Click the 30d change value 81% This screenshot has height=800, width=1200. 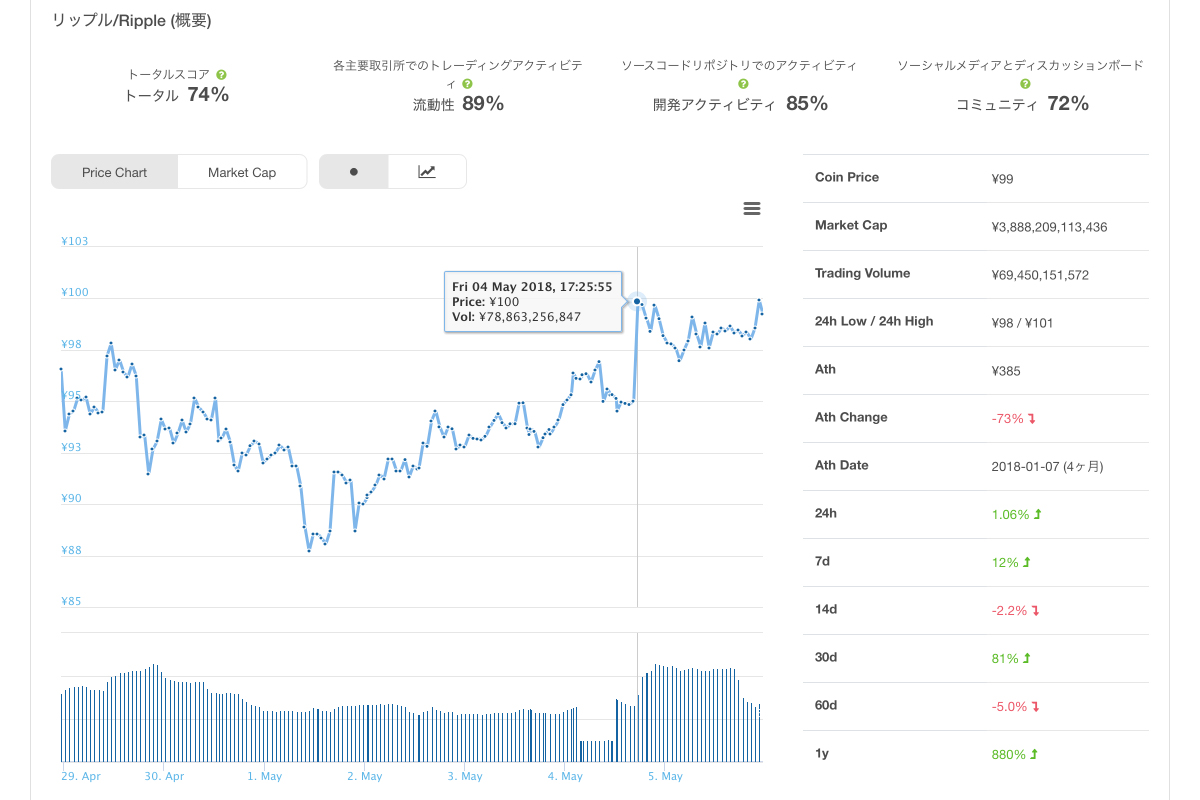pyautogui.click(x=1005, y=658)
